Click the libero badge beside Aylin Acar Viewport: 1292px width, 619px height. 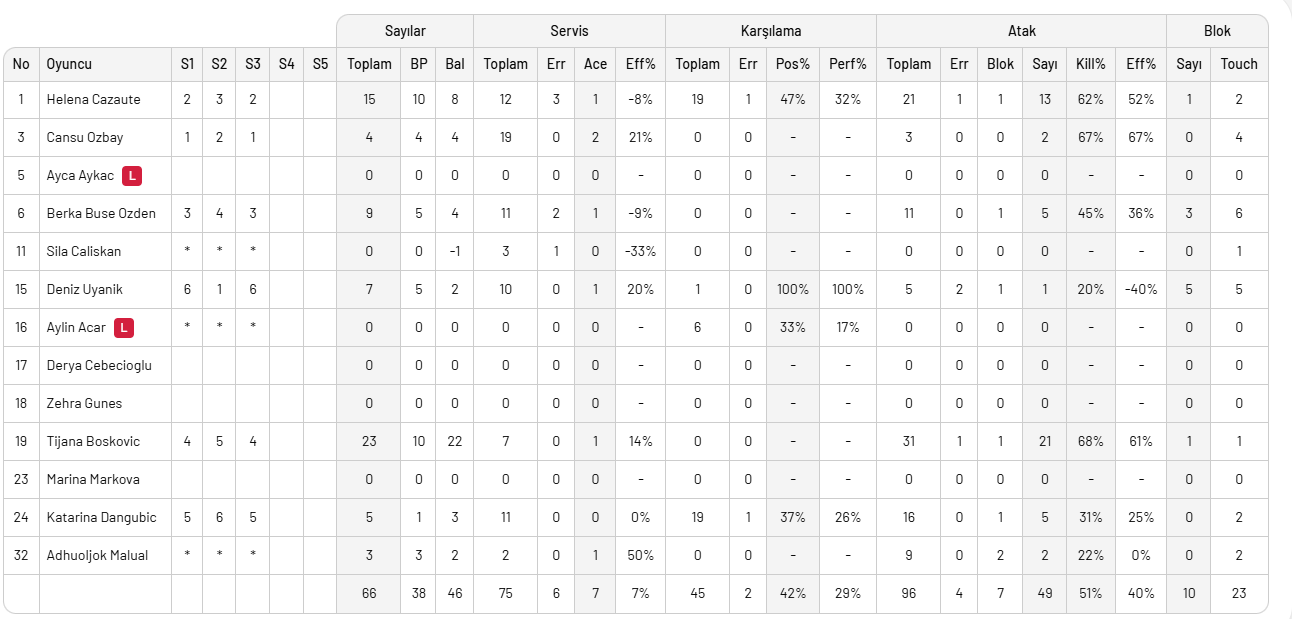123,328
